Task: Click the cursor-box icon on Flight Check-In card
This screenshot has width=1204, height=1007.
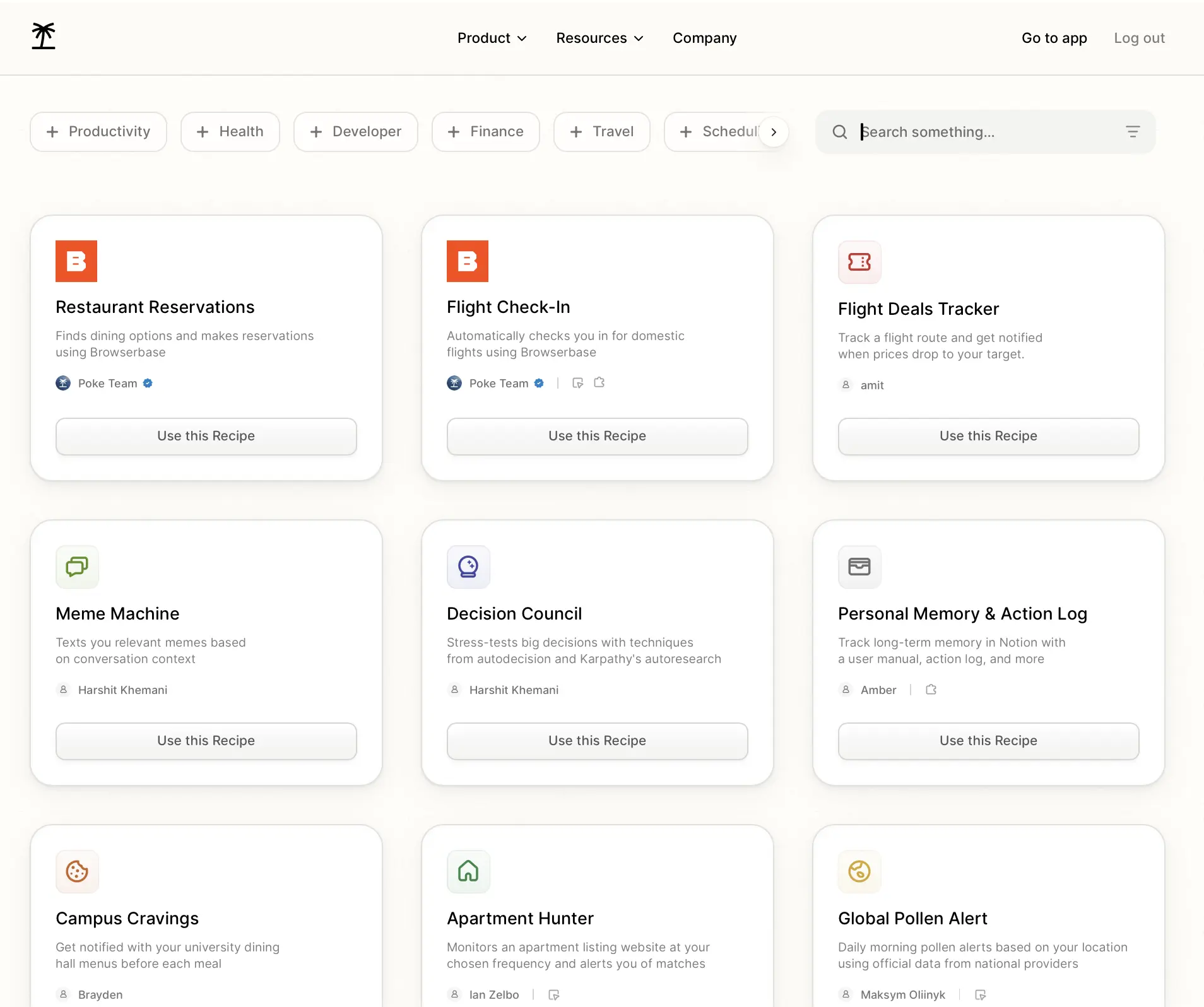Action: (577, 383)
